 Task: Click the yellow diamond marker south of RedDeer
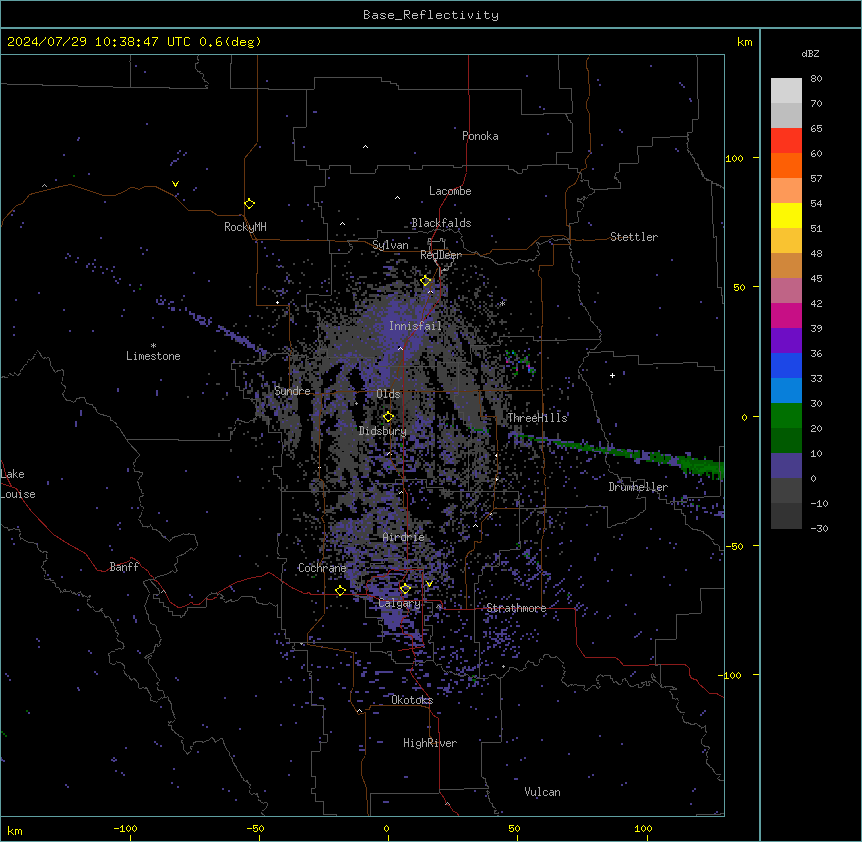tap(425, 281)
